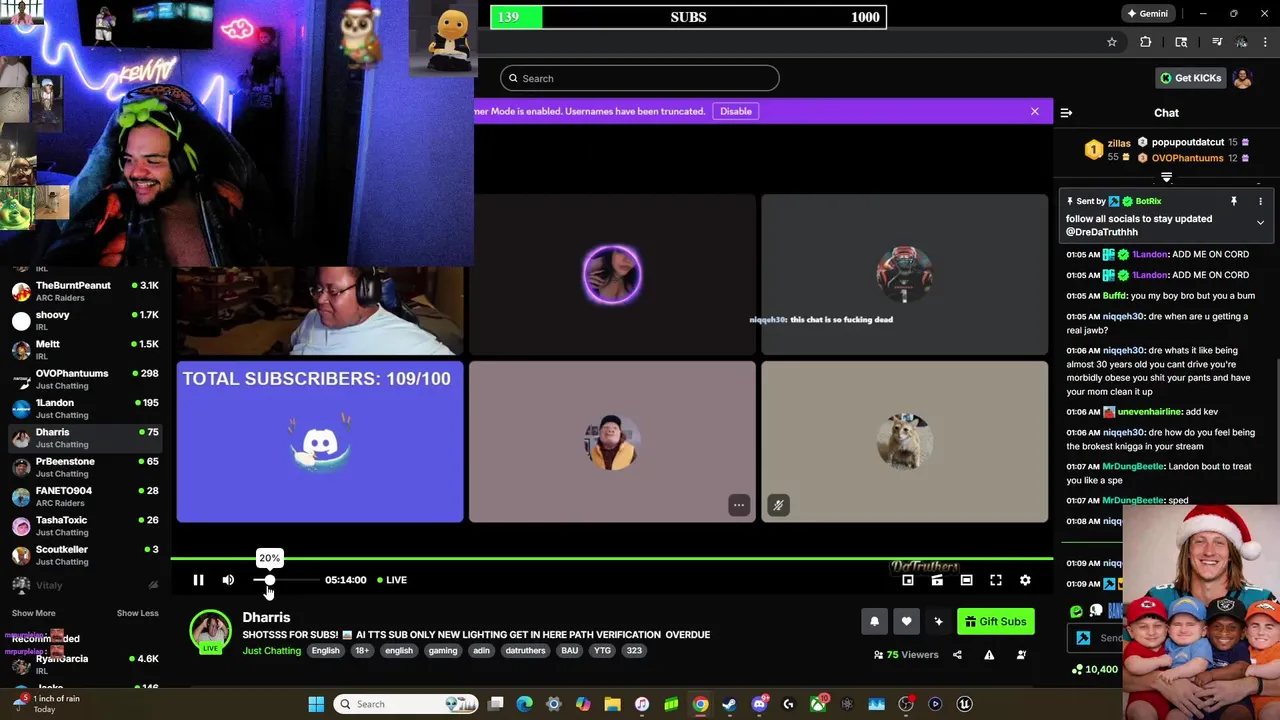Disable Streamer Mode from the banner
Image resolution: width=1280 pixels, height=720 pixels.
coord(735,111)
